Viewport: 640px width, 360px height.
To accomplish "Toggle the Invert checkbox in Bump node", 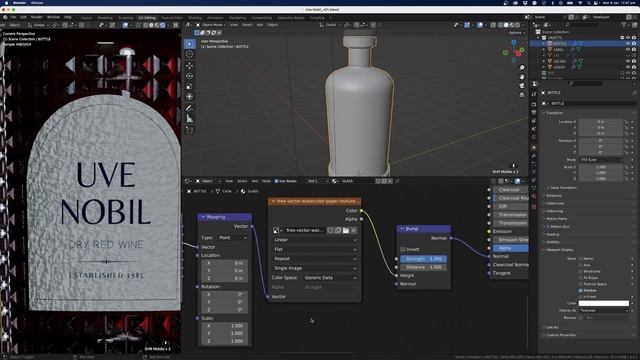I will (x=403, y=249).
